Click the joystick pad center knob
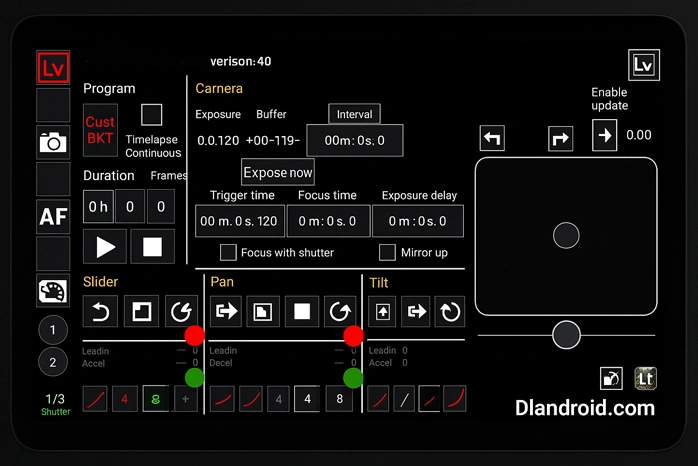This screenshot has width=698, height=466. tap(566, 235)
